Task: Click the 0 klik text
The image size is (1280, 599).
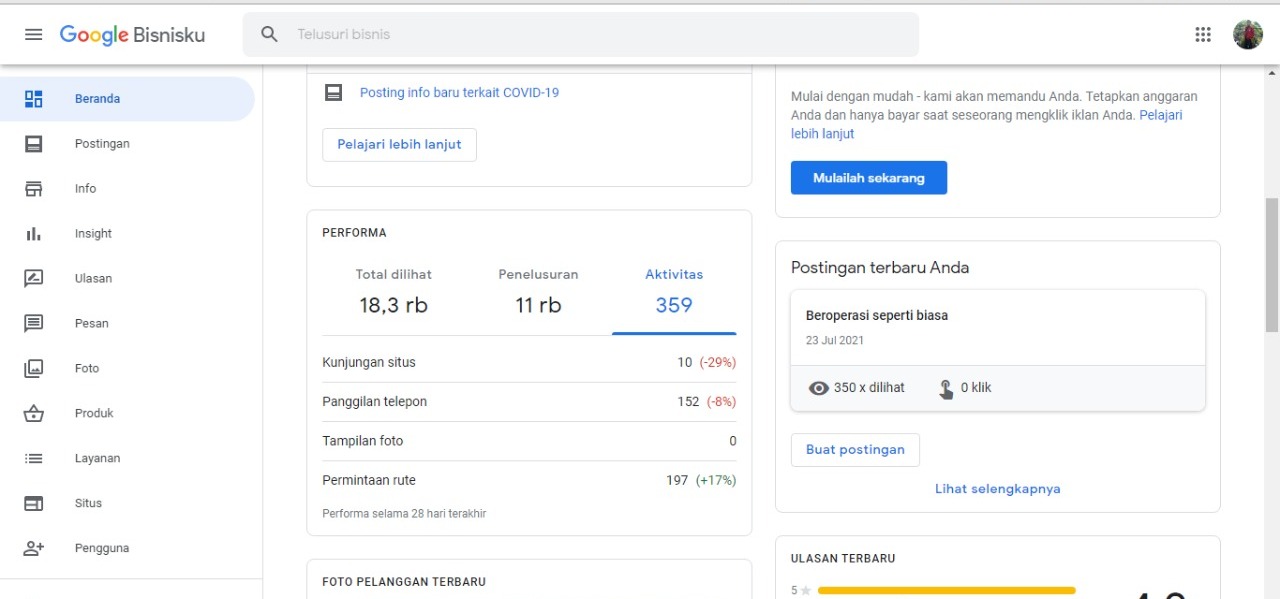Action: coord(976,388)
